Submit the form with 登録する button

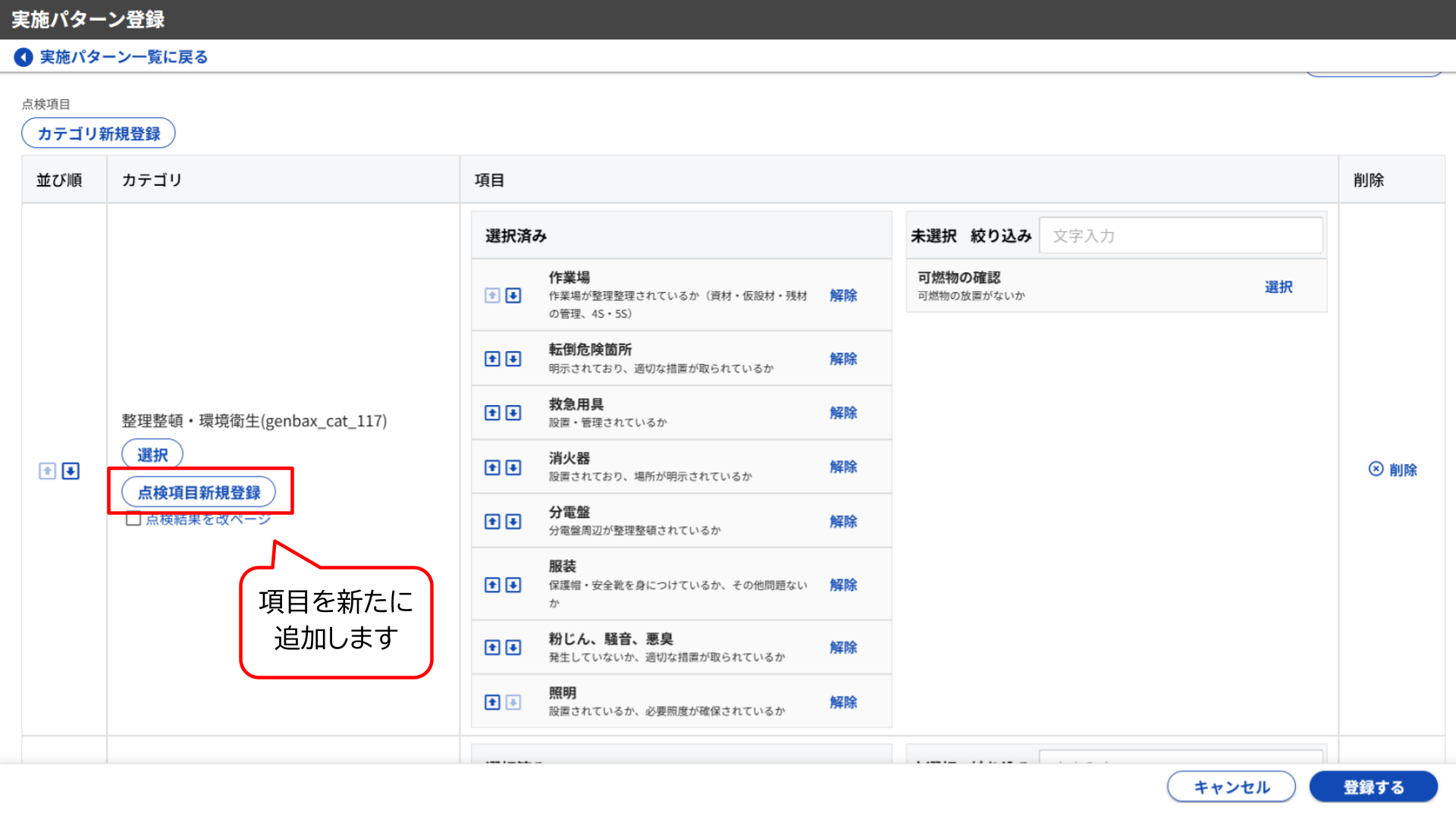(1373, 786)
